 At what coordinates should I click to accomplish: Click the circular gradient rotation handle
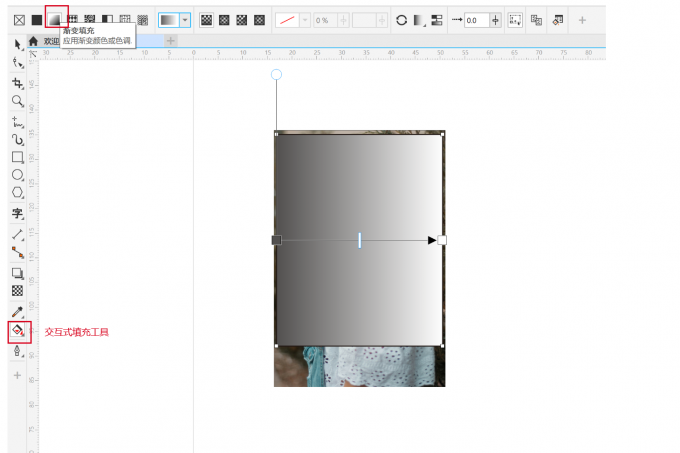(276, 75)
